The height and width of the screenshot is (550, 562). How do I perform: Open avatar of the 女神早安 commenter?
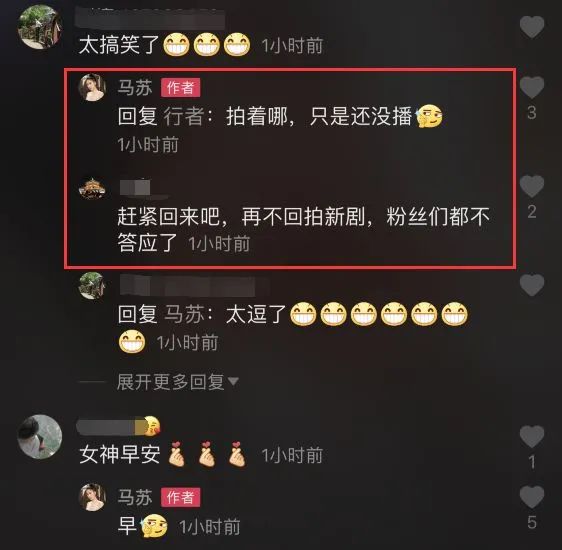(40, 437)
